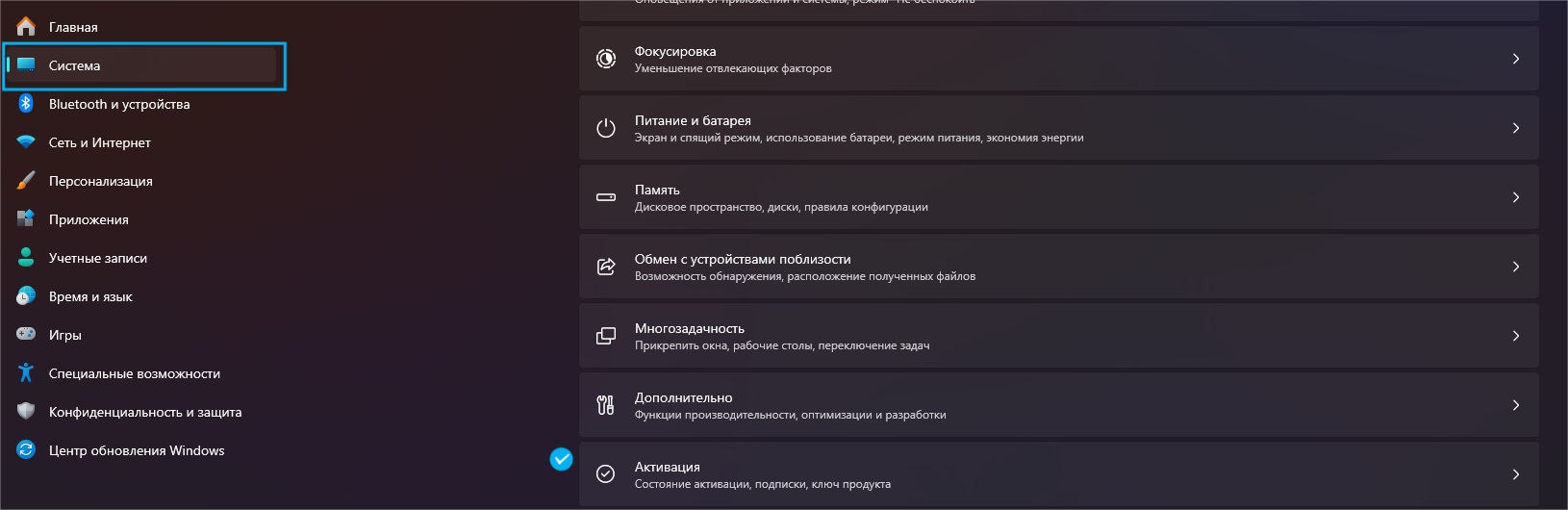
Task: Open the Активация row chevron arrow
Action: point(1516,474)
